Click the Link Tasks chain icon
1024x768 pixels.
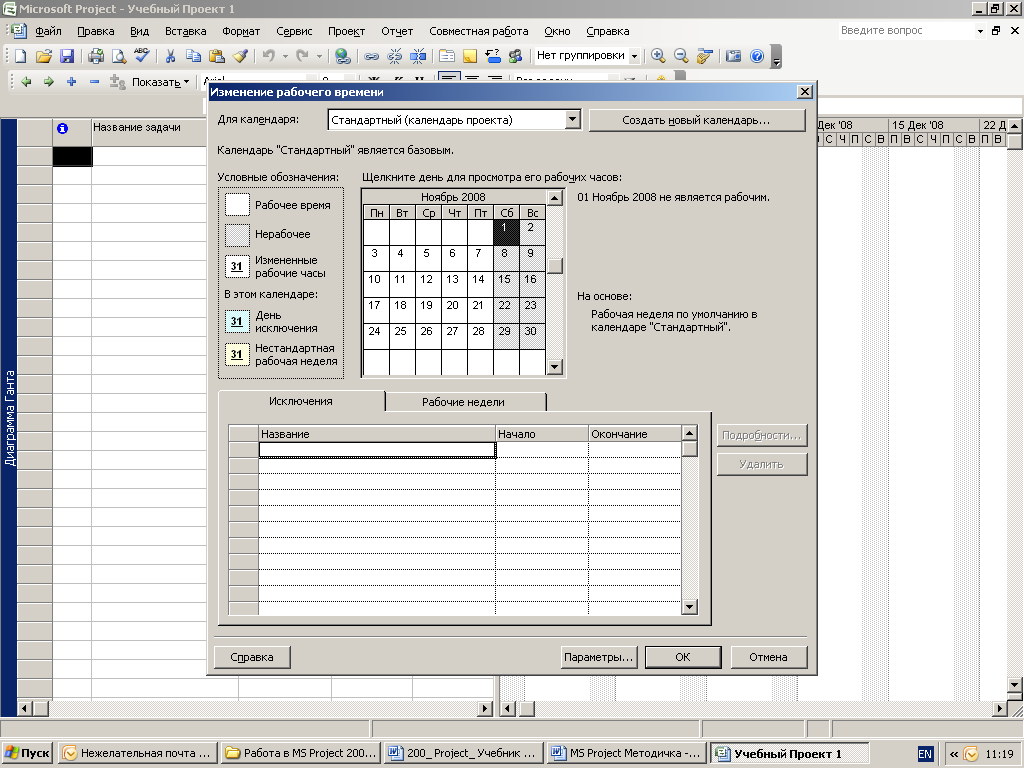[371, 56]
